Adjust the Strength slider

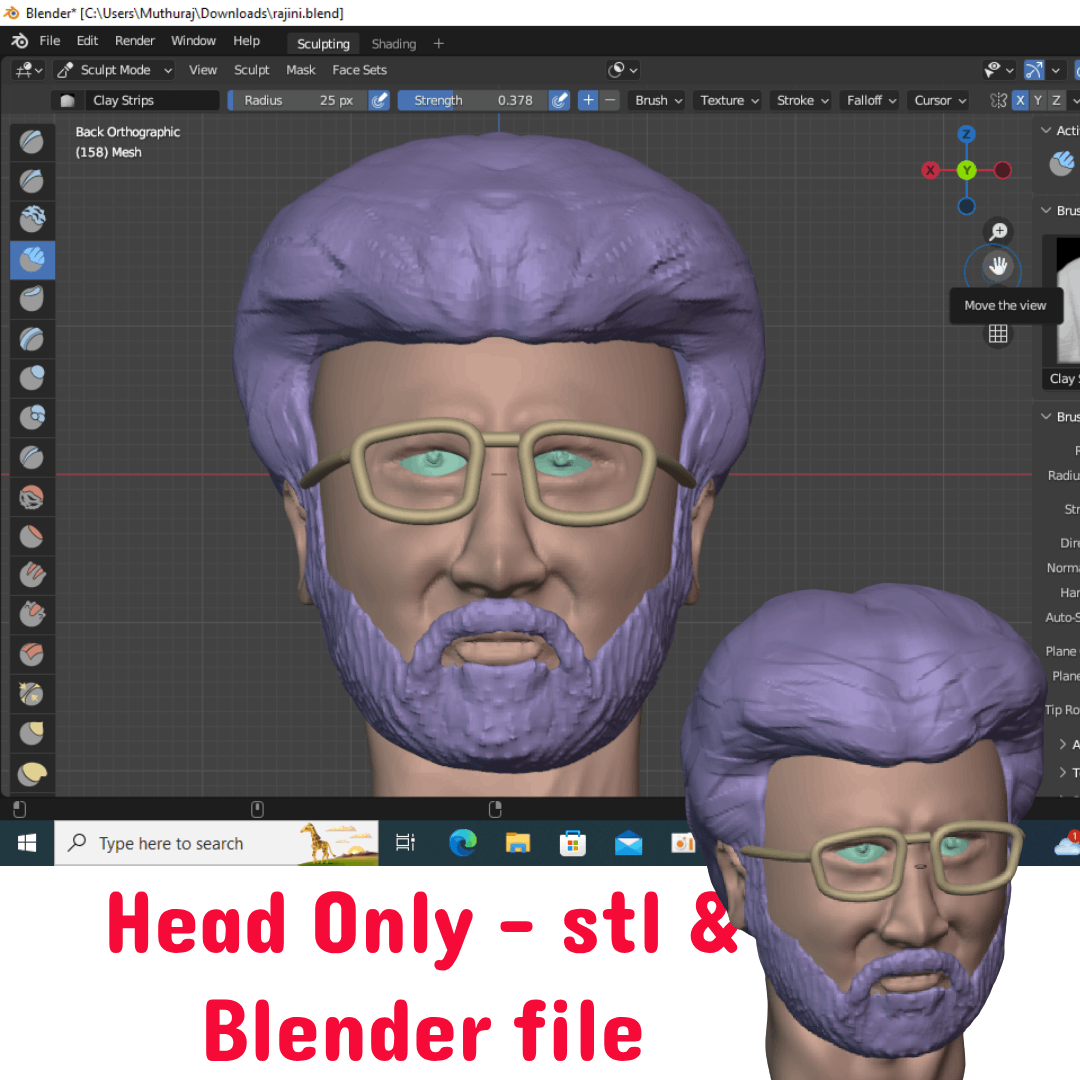point(473,101)
